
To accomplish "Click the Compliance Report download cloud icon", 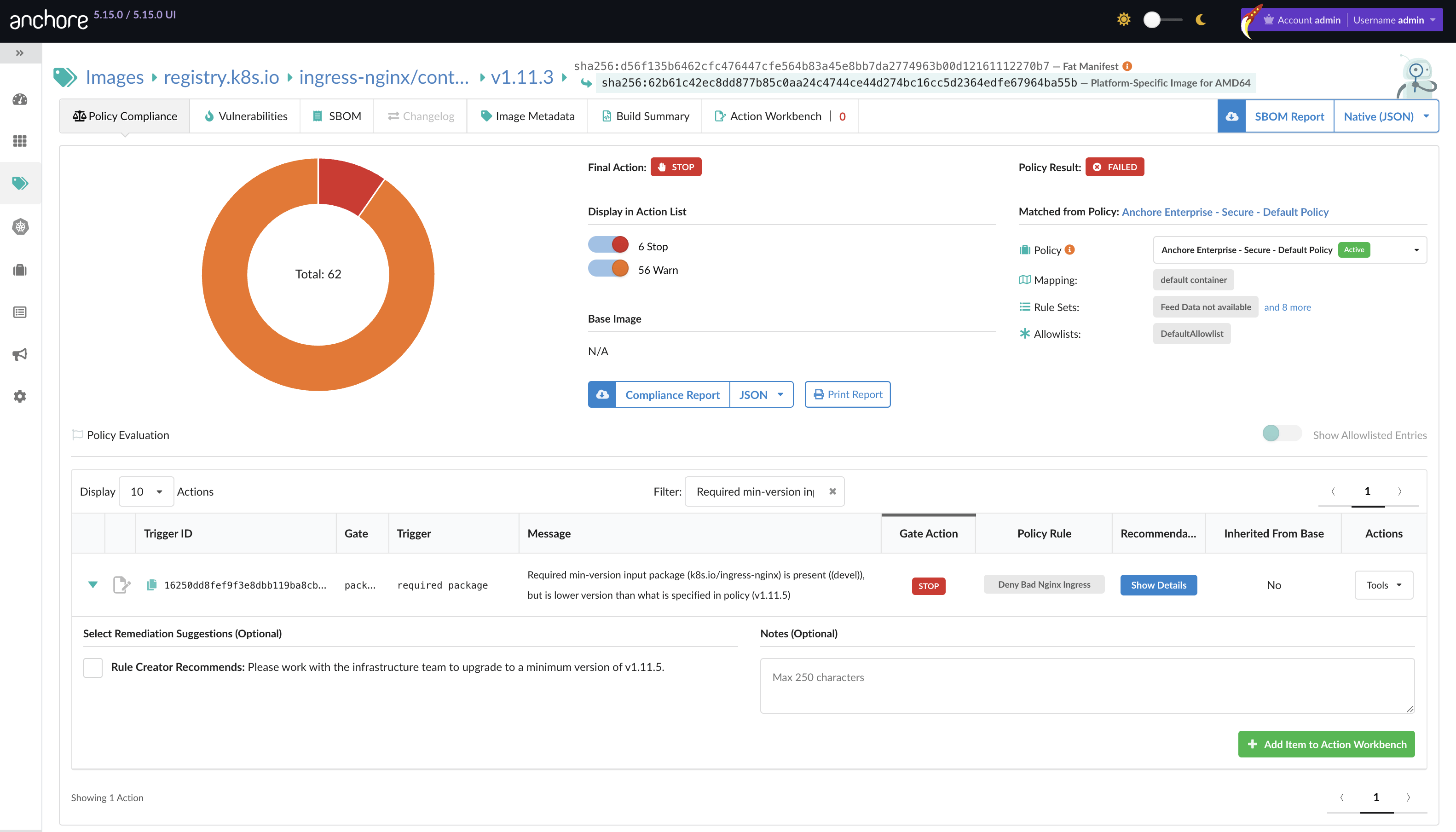I will 602,394.
